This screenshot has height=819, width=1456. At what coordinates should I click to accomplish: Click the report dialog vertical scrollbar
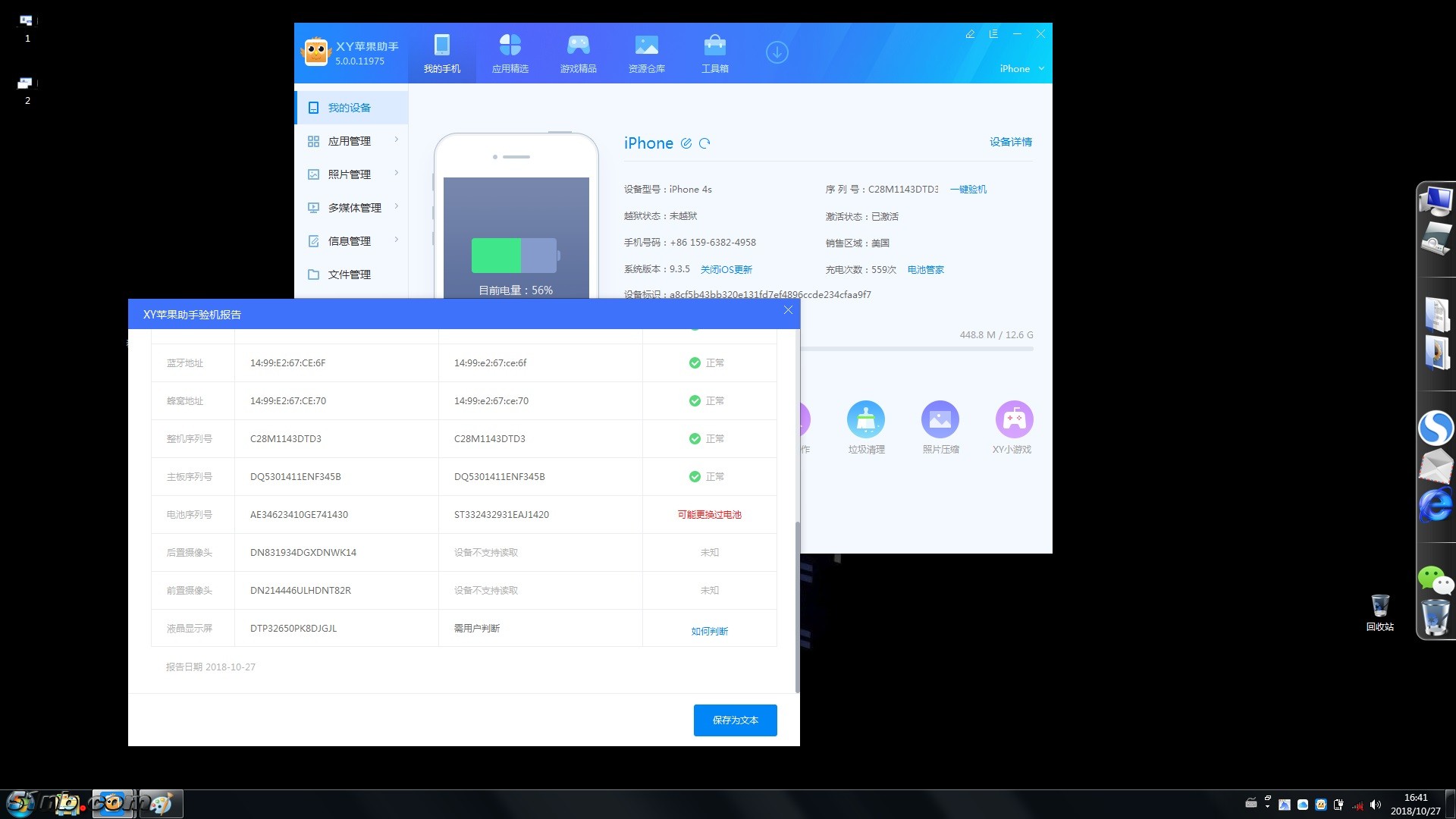(x=796, y=605)
